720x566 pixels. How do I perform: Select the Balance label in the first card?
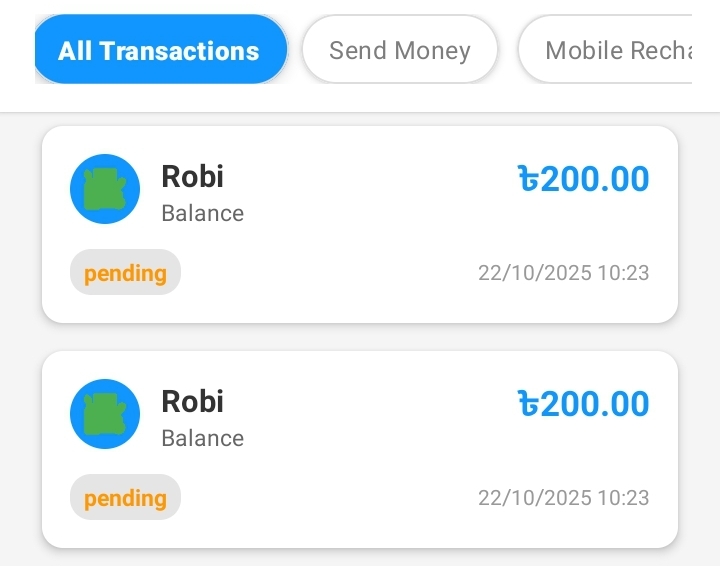[x=202, y=213]
